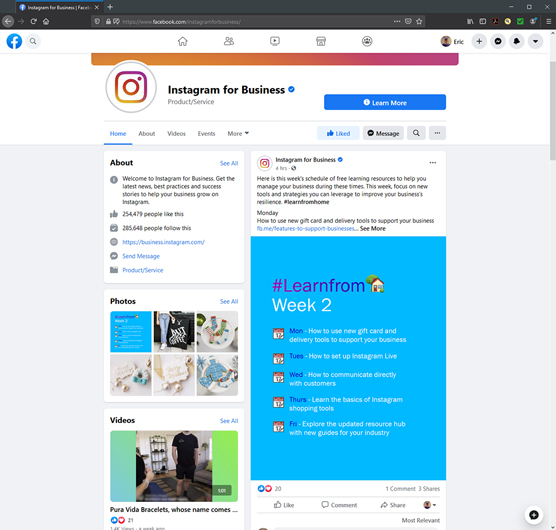This screenshot has height=530, width=556.
Task: Select the Home page tab
Action: pos(118,134)
